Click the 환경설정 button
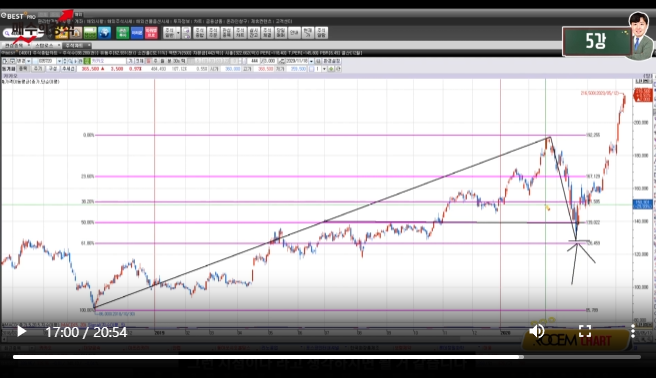This screenshot has height=378, width=656. coord(331,61)
